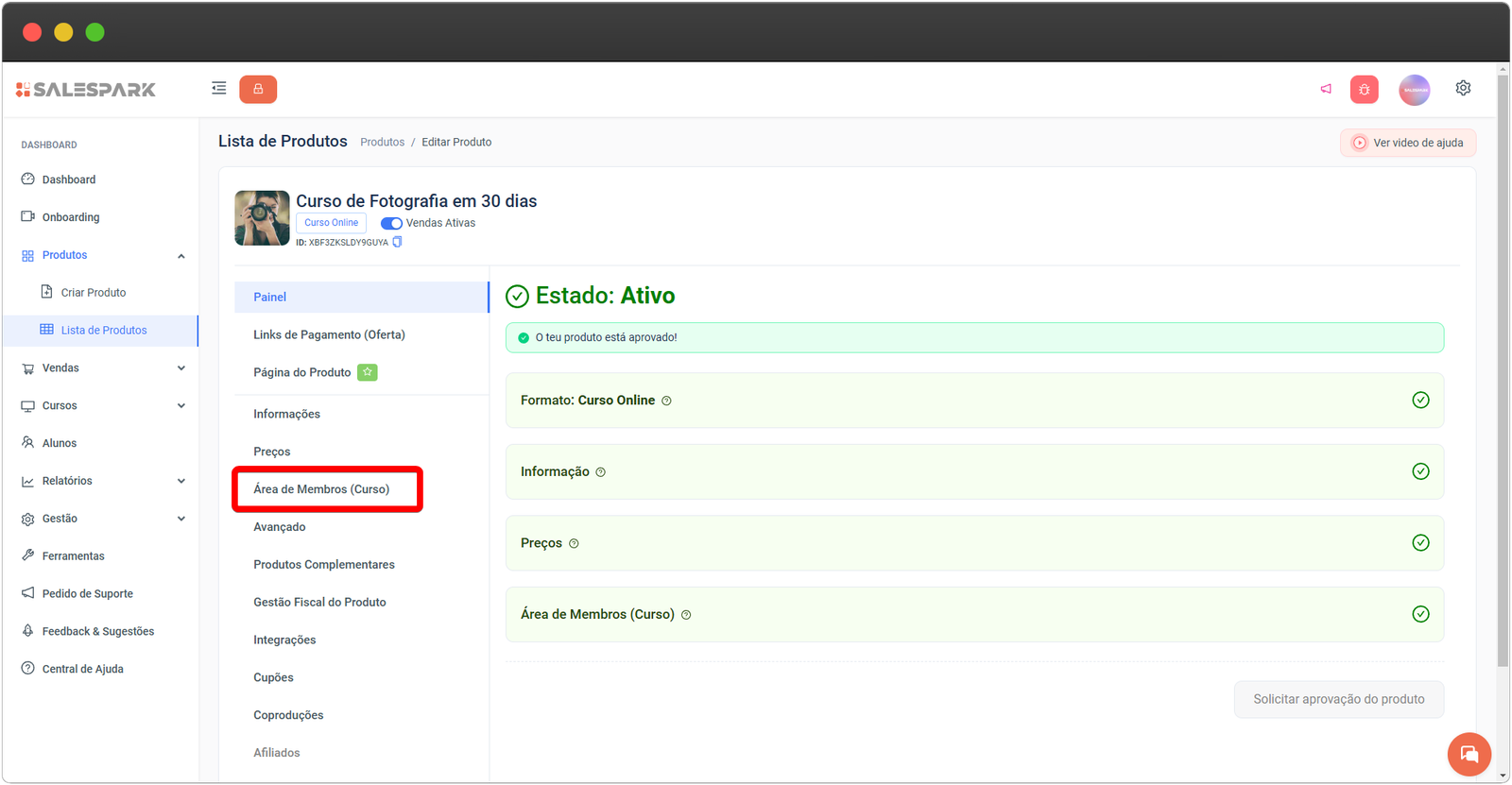Copy the product ID with copy icon
The width and height of the screenshot is (1512, 785).
397,242
